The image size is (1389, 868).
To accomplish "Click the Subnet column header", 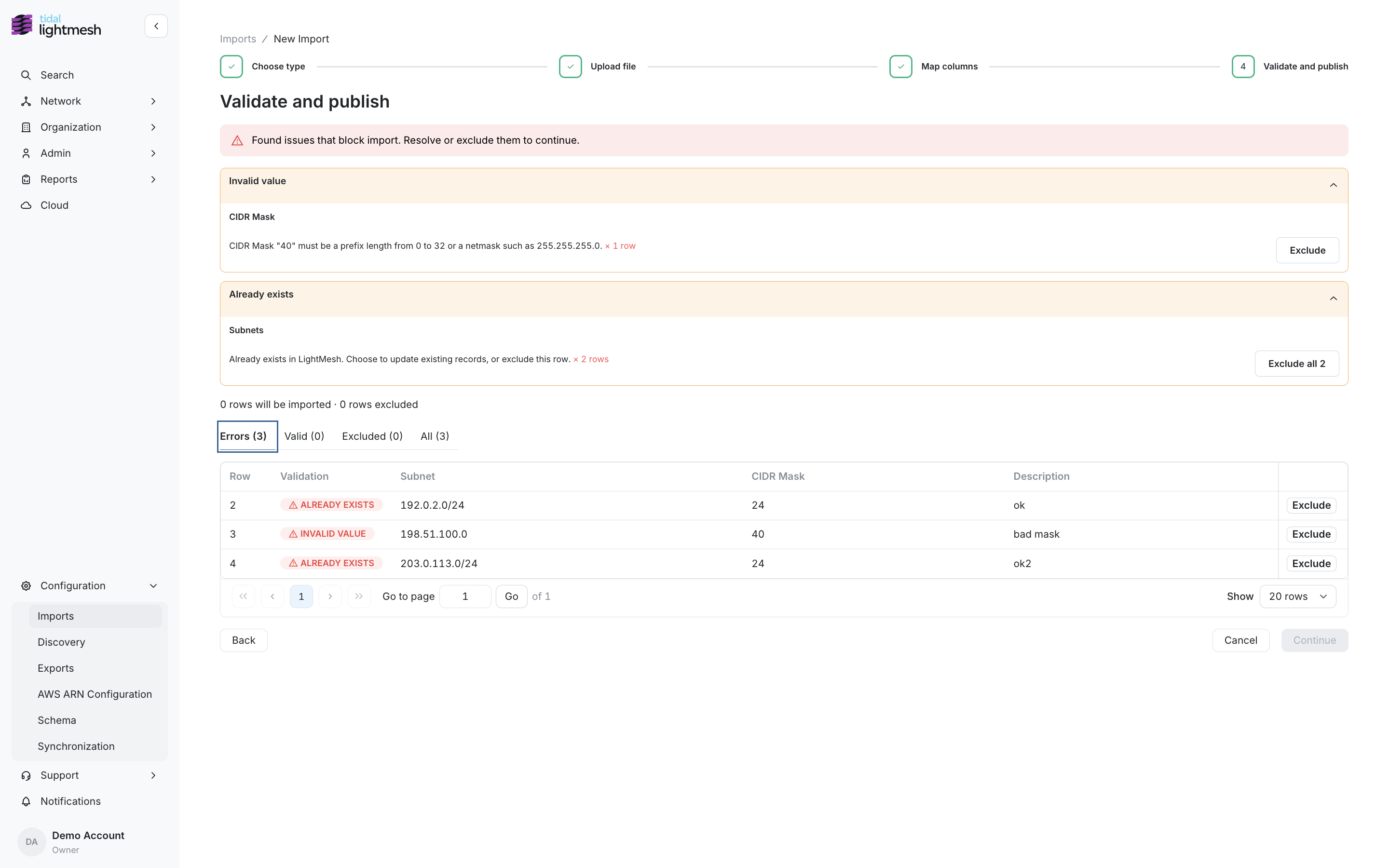I will pyautogui.click(x=417, y=476).
